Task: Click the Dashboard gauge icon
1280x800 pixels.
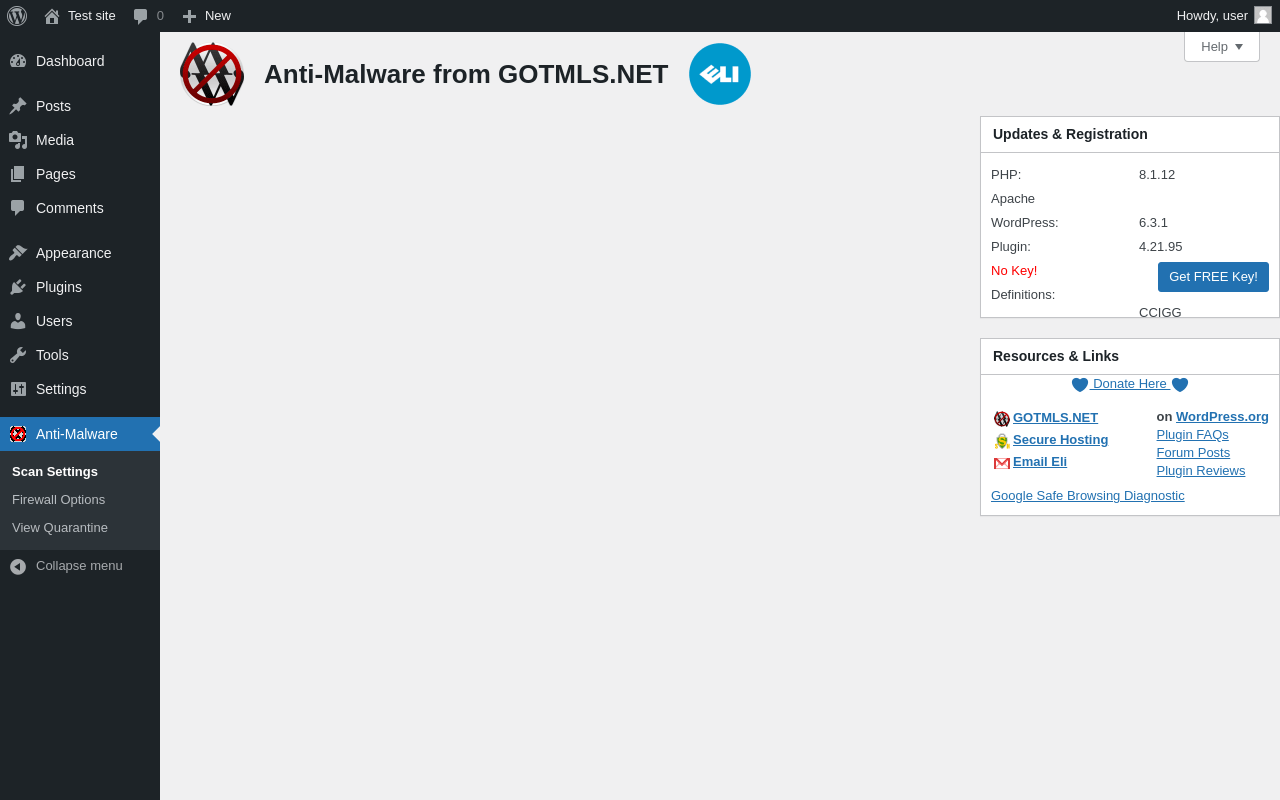Action: point(18,61)
